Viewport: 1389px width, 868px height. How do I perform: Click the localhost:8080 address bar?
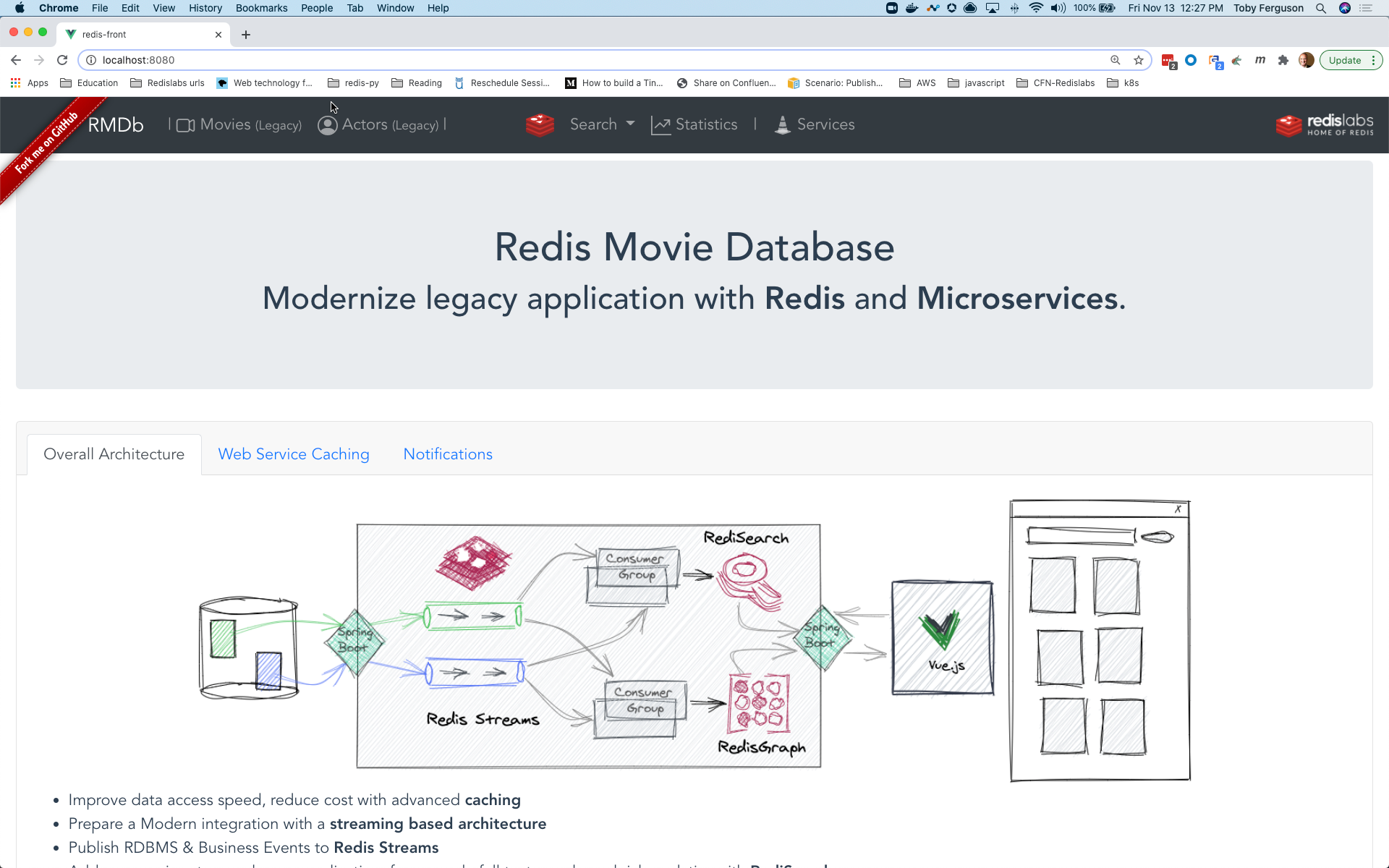[579, 60]
